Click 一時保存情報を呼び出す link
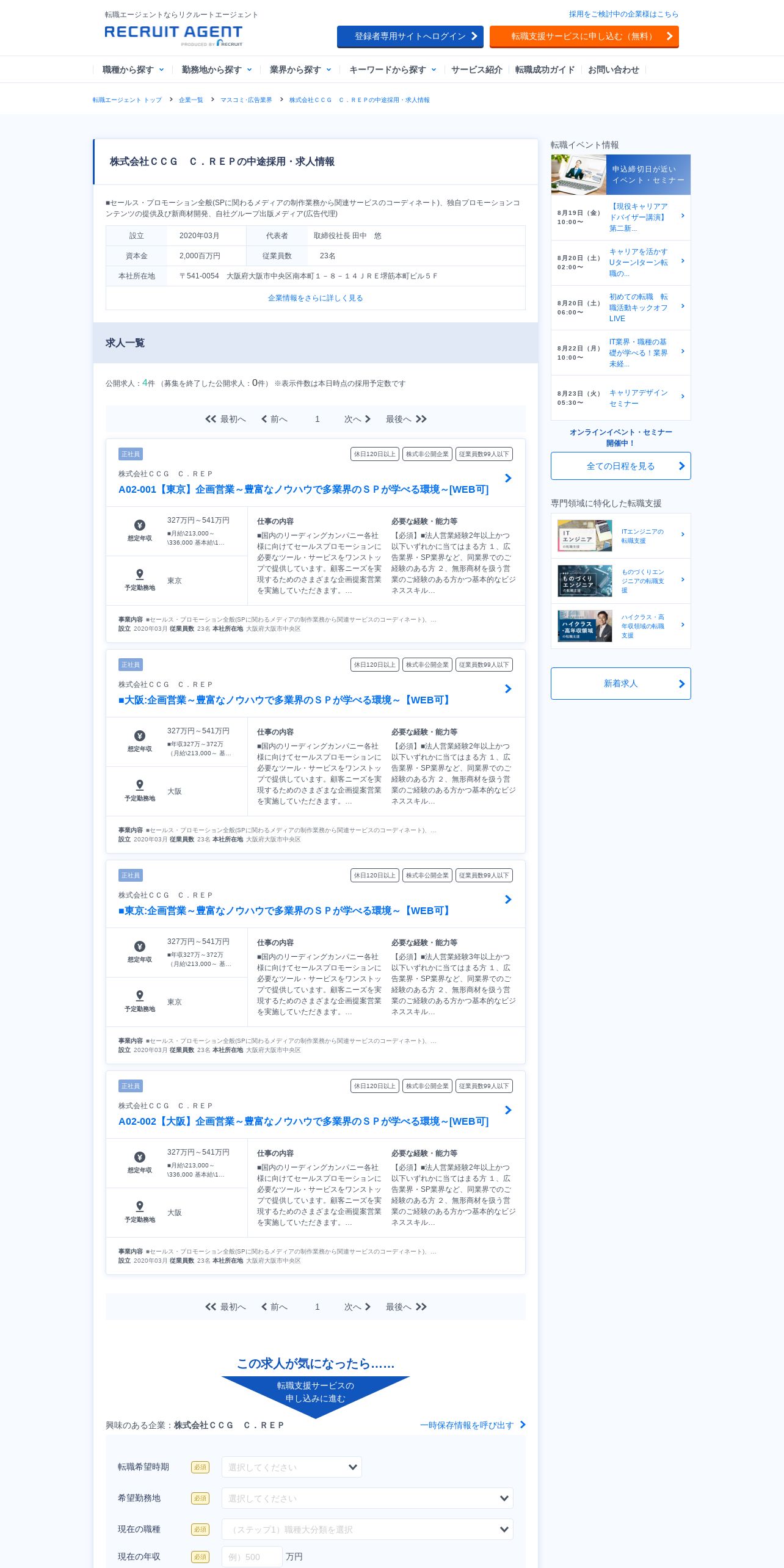 coord(473,1425)
